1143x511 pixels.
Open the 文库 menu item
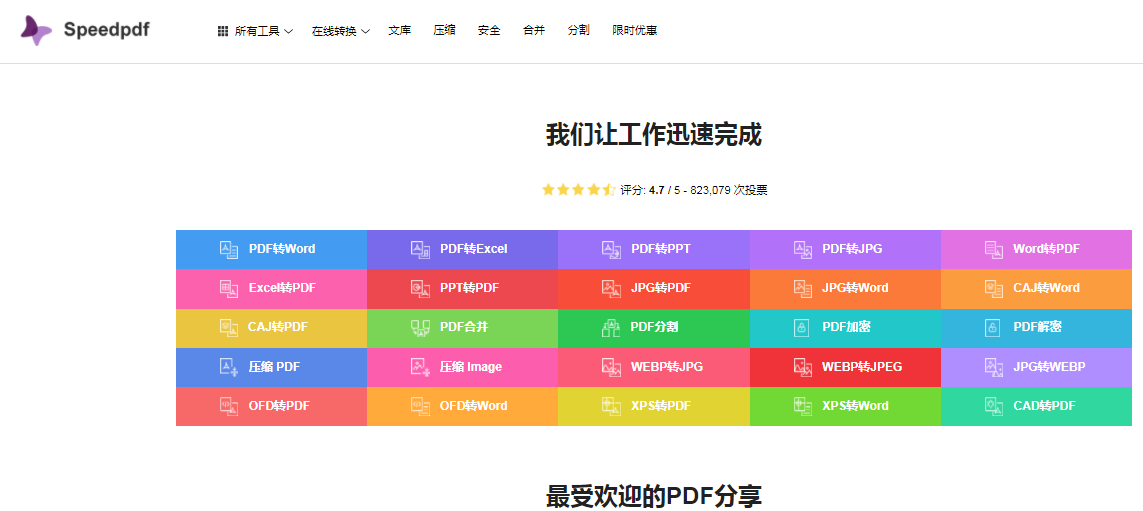399,31
